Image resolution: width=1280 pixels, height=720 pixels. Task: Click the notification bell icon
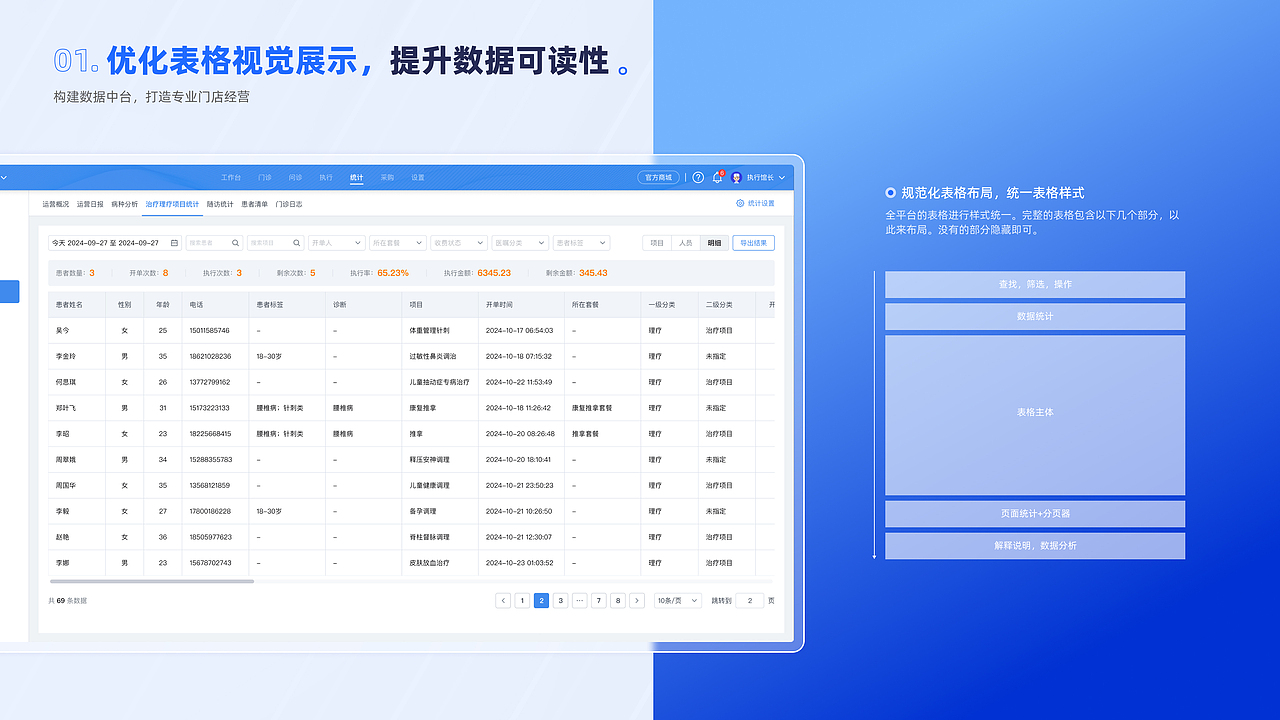[x=717, y=177]
